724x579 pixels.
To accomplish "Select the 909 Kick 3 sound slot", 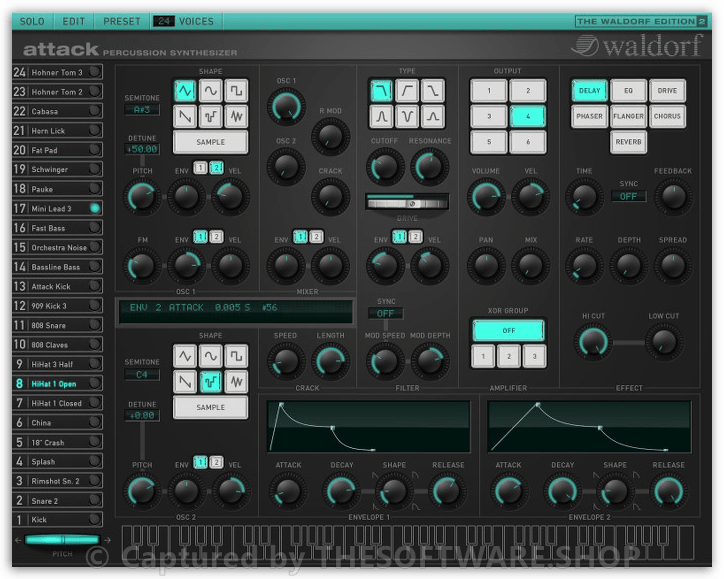I will pos(57,305).
